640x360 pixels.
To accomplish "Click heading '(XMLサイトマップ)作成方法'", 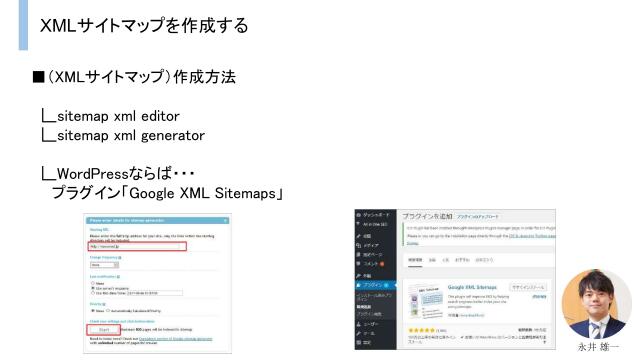I will (142, 77).
